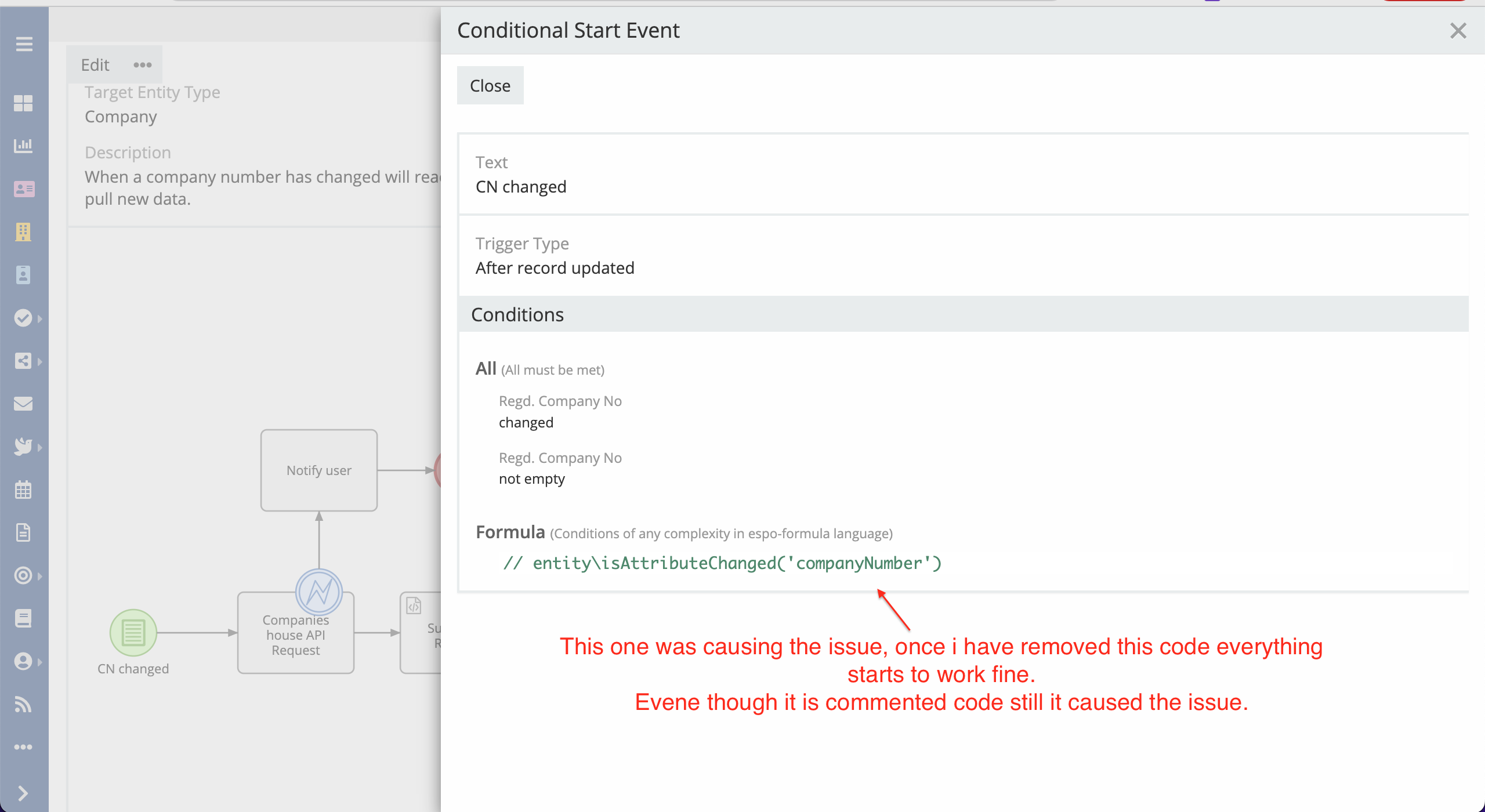
Task: Collapse the navigation using bottom arrow toggle
Action: click(x=23, y=793)
